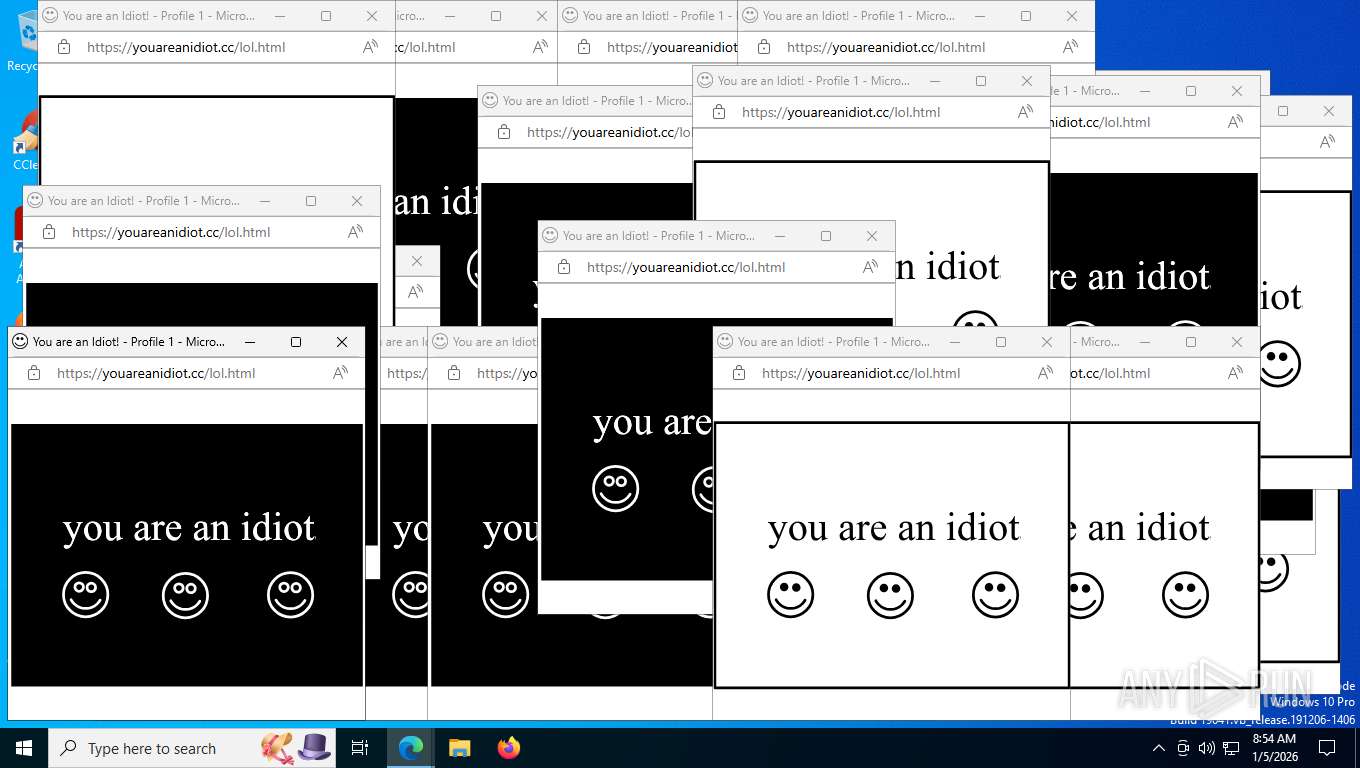Click Read aloud icon in the active Edge window
Viewport: 1360px width, 768px height.
(x=340, y=373)
